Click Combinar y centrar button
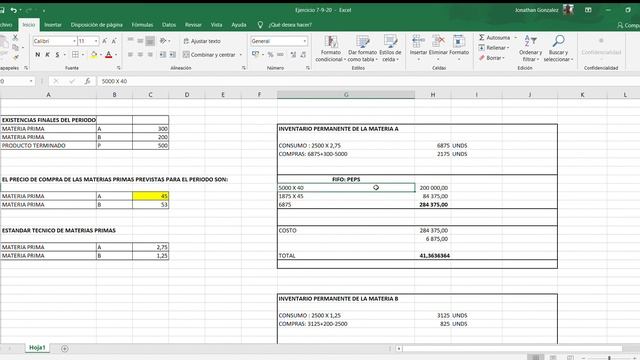Image resolution: width=640 pixels, height=360 pixels. [x=209, y=55]
